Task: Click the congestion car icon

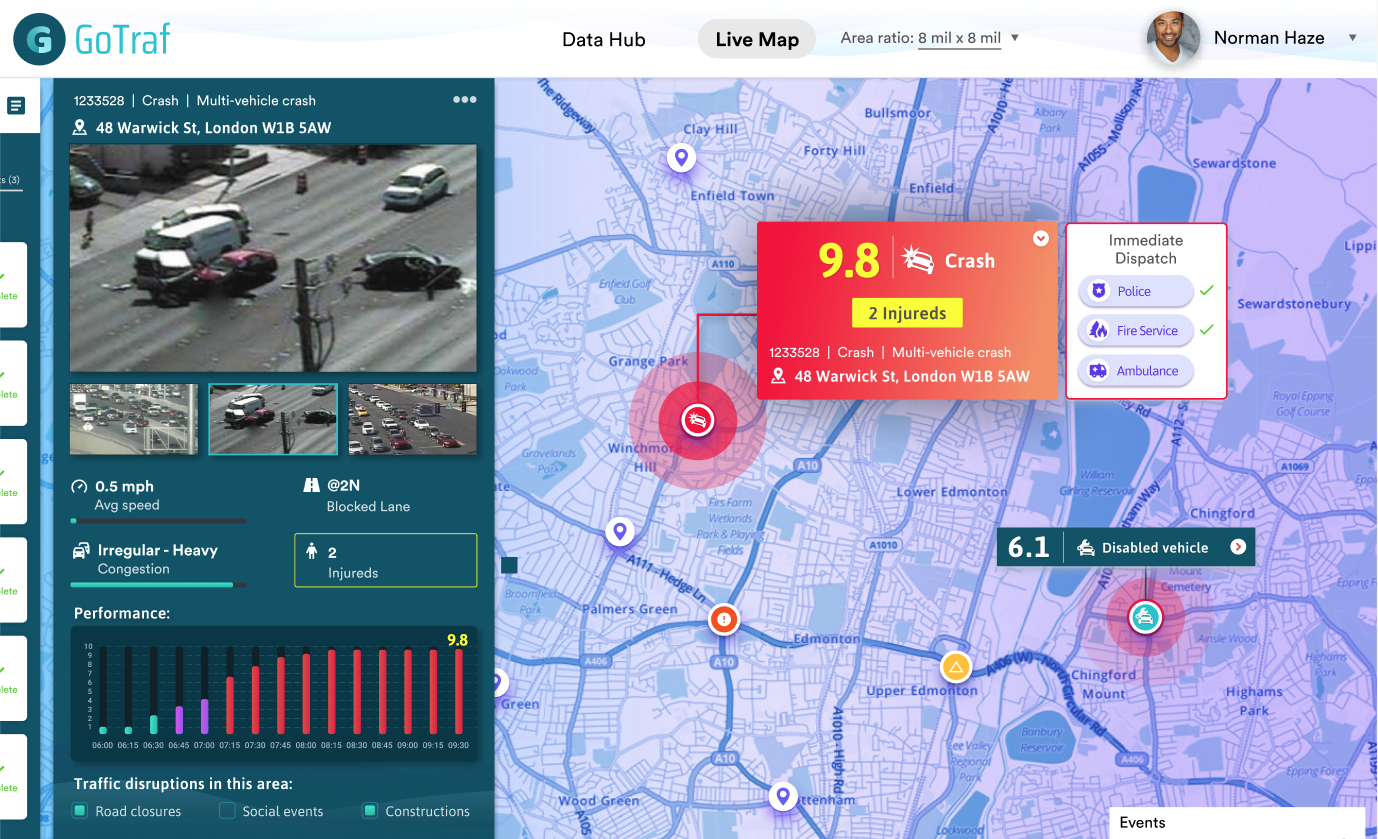Action: pyautogui.click(x=81, y=551)
